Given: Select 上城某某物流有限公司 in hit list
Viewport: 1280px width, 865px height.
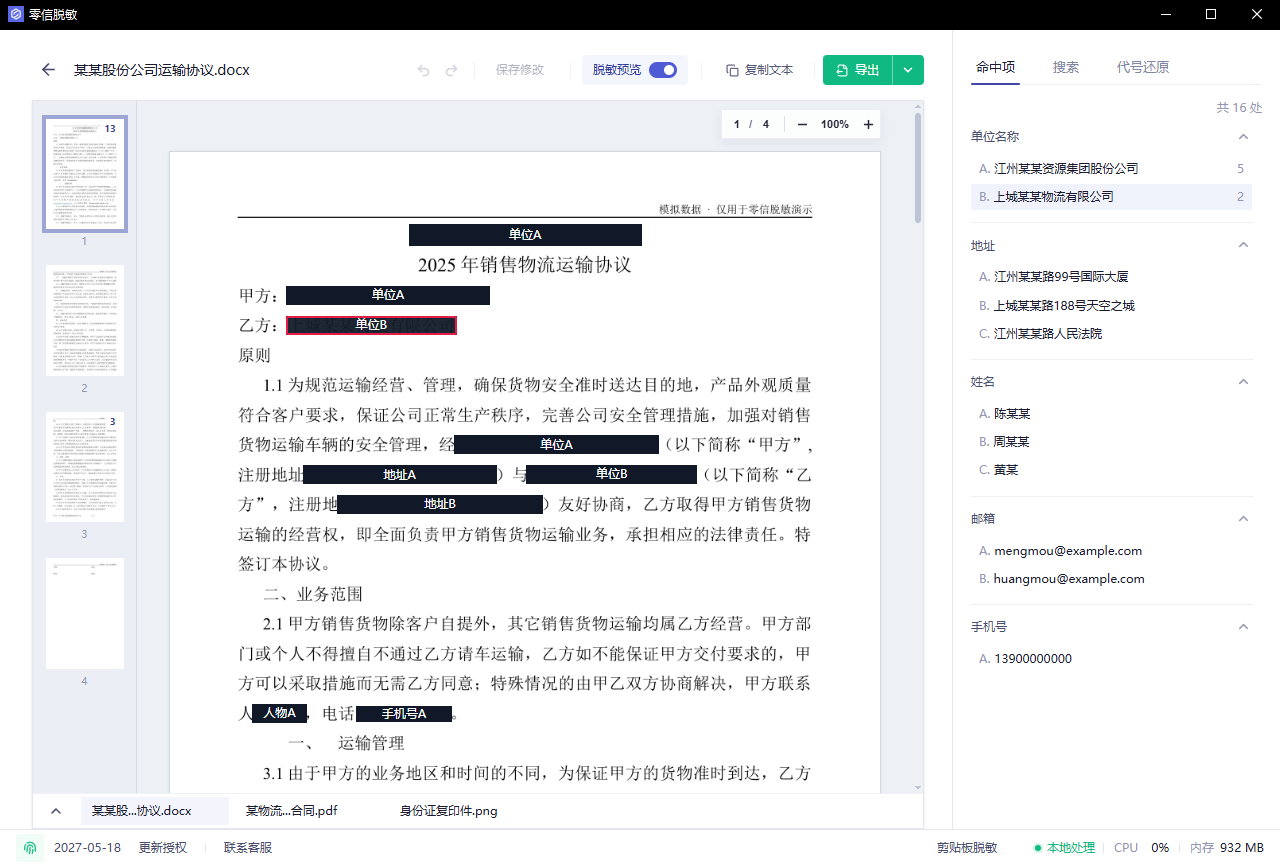Looking at the screenshot, I should [x=1112, y=196].
